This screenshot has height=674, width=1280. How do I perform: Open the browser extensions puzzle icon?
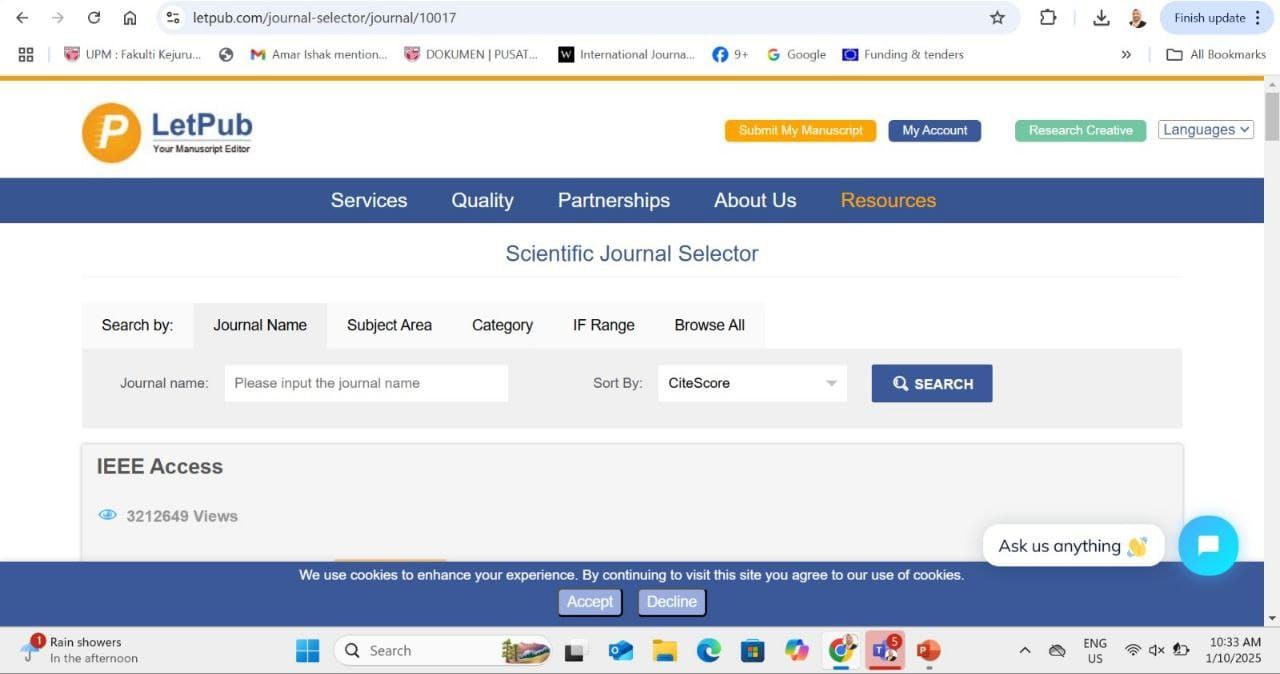point(1048,18)
